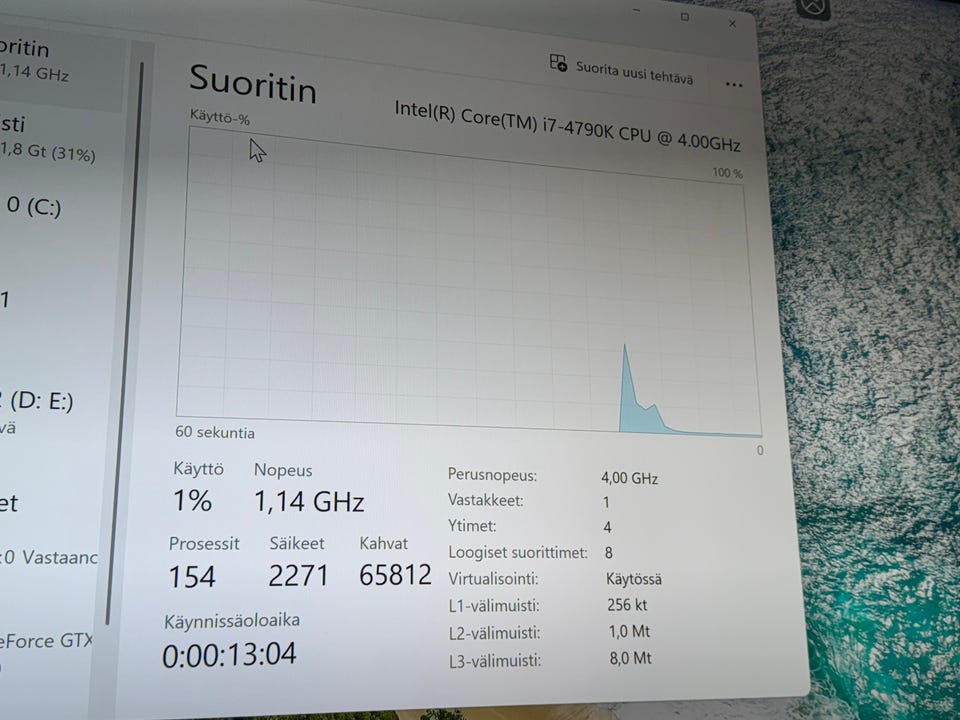Click the Perusnopeus label
Screen dimensions: 960x720
click(x=492, y=475)
